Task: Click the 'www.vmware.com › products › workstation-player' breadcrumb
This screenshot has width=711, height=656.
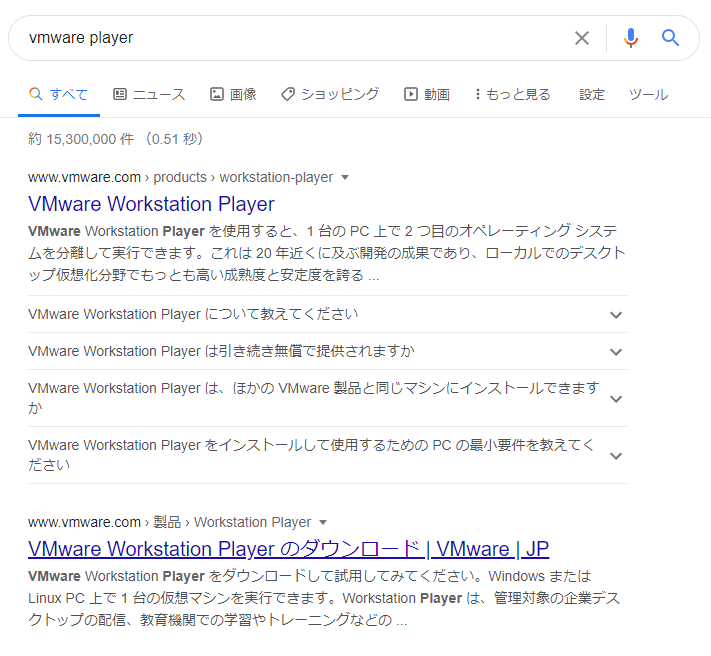Action: coord(180,177)
